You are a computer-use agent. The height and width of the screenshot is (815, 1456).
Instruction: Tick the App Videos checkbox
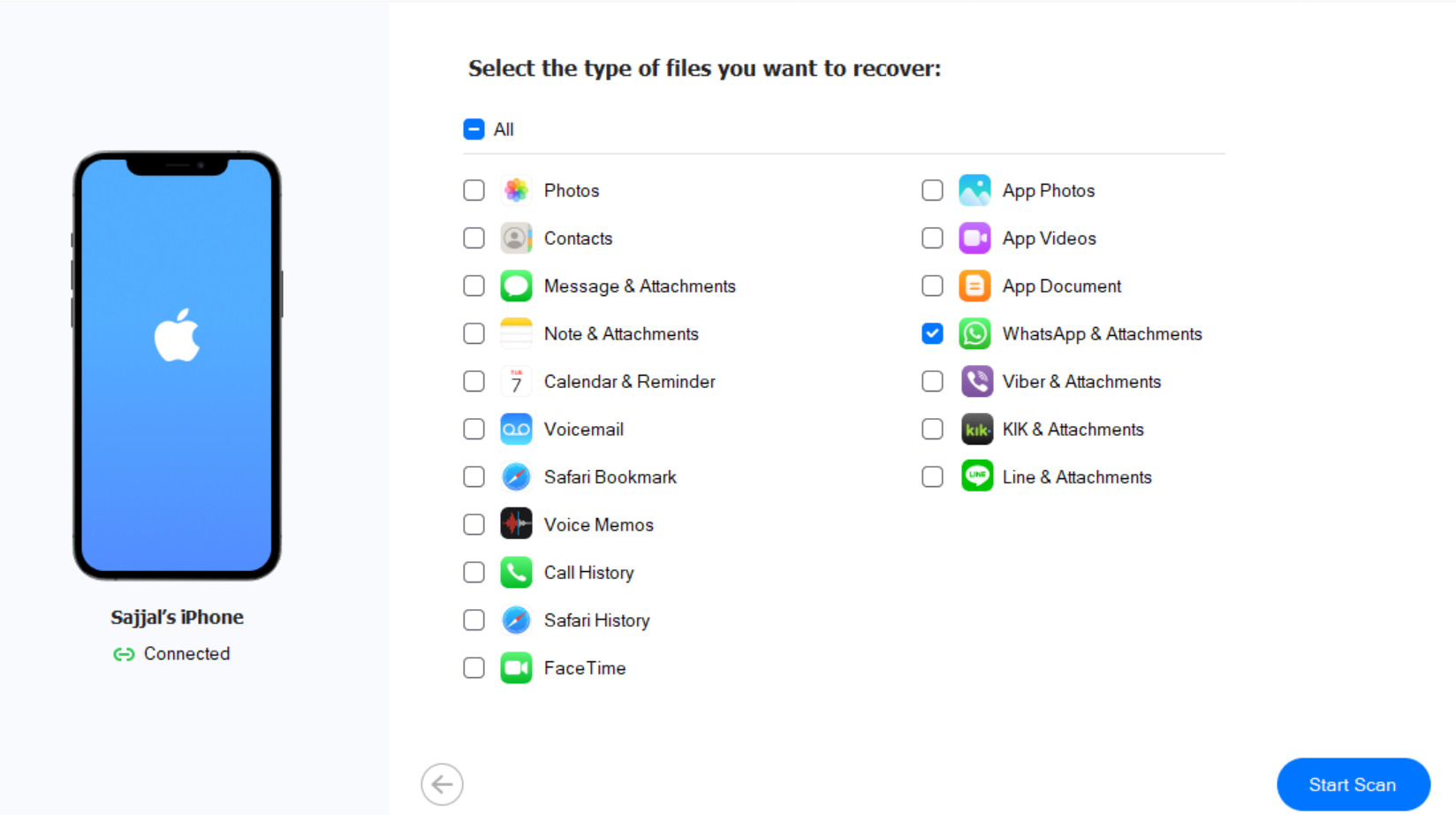point(932,238)
